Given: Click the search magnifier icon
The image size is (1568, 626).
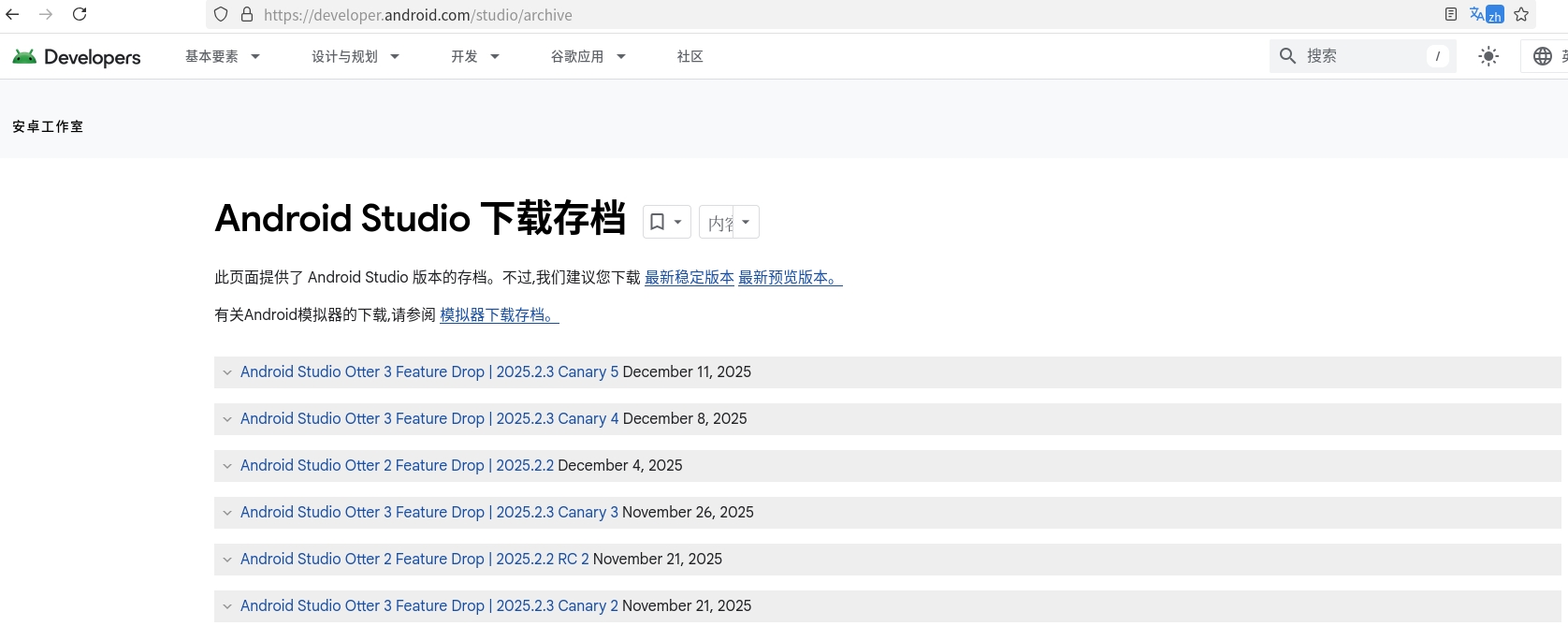Looking at the screenshot, I should click(1287, 56).
